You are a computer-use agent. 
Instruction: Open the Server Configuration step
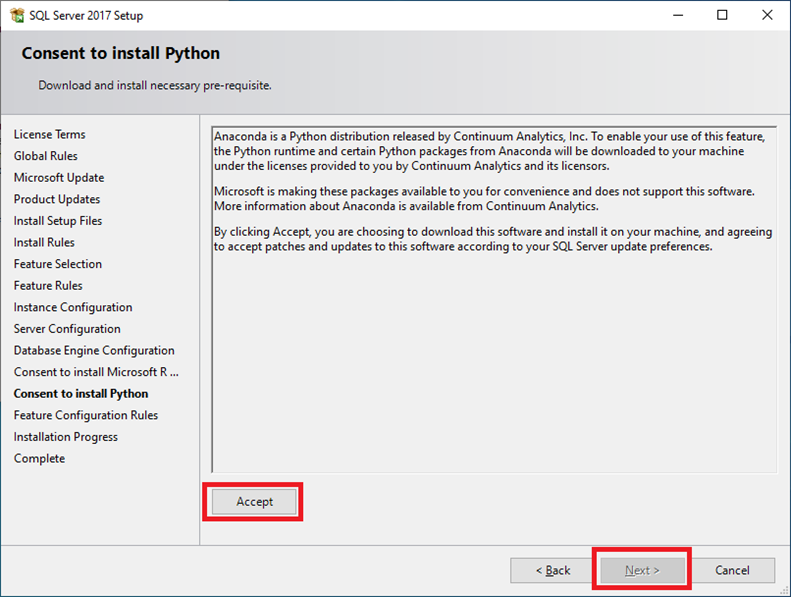tap(67, 329)
